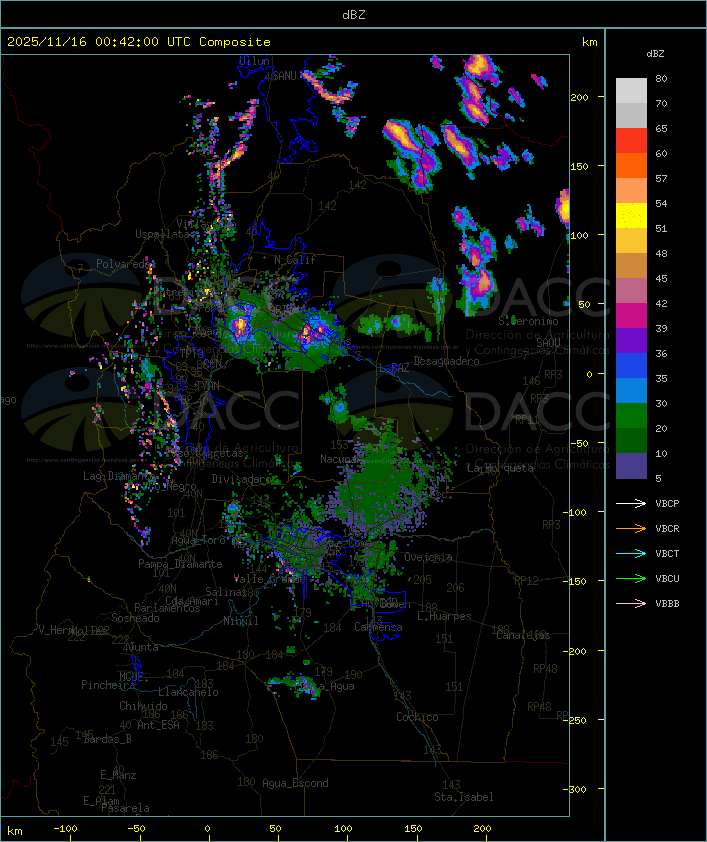Screen dimensions: 707x842
Task: Click the -100 tick on horizontal axis
Action: (x=65, y=829)
